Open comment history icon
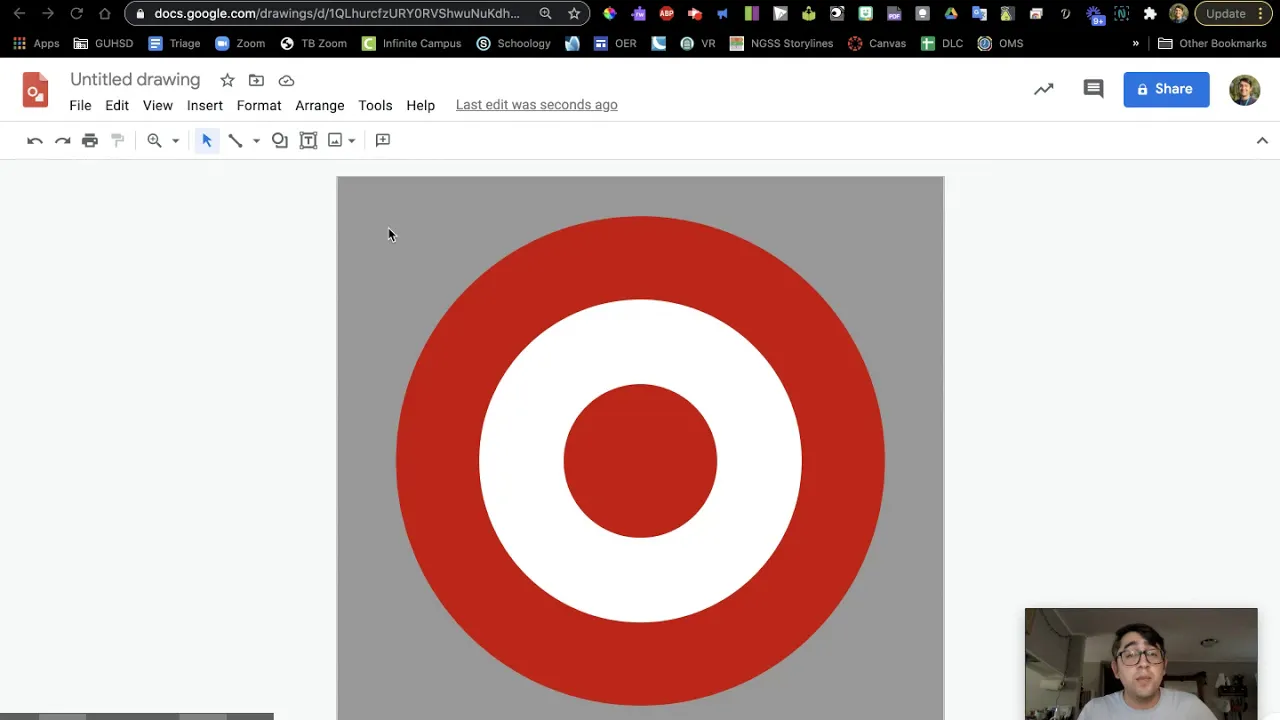The height and width of the screenshot is (720, 1280). coord(1093,89)
